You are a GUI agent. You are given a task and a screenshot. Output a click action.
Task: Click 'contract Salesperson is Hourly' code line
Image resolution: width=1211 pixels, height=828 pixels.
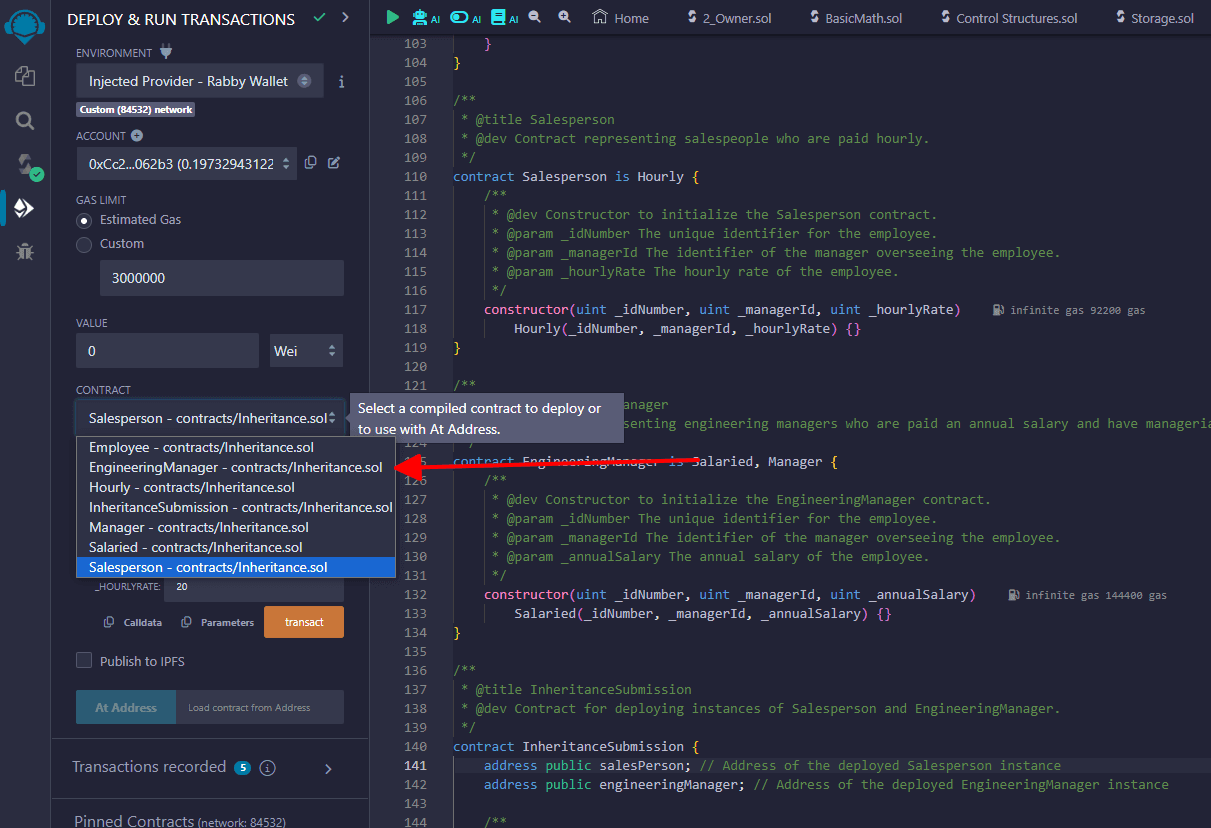click(x=577, y=177)
